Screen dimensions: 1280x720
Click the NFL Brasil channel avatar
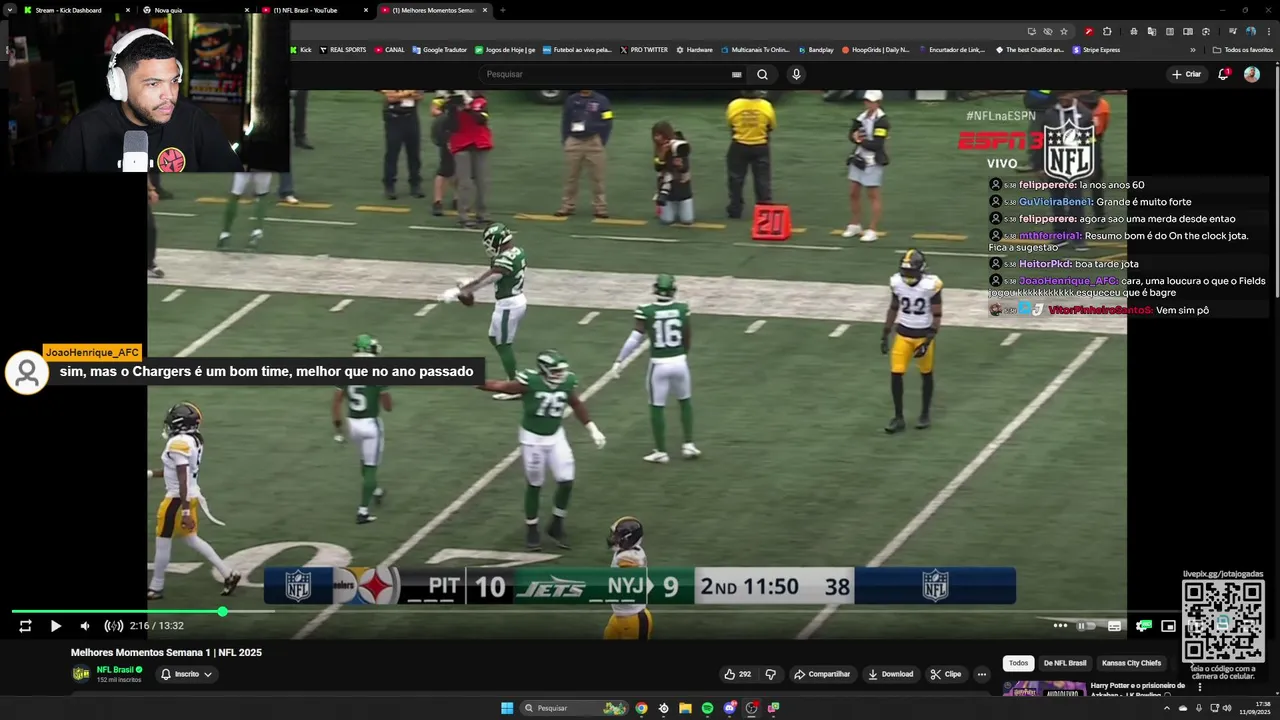81,674
